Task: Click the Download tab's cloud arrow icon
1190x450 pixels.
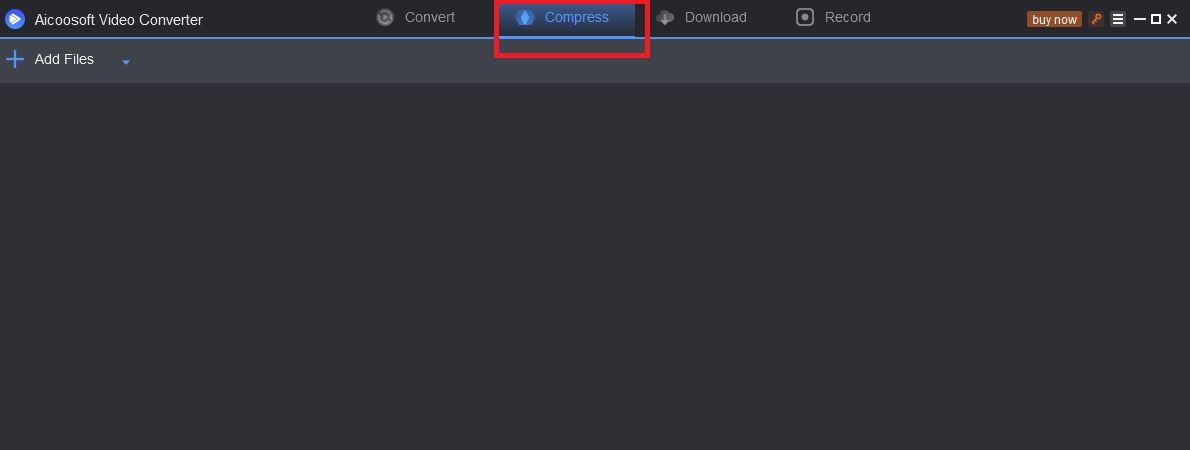Action: [x=666, y=17]
